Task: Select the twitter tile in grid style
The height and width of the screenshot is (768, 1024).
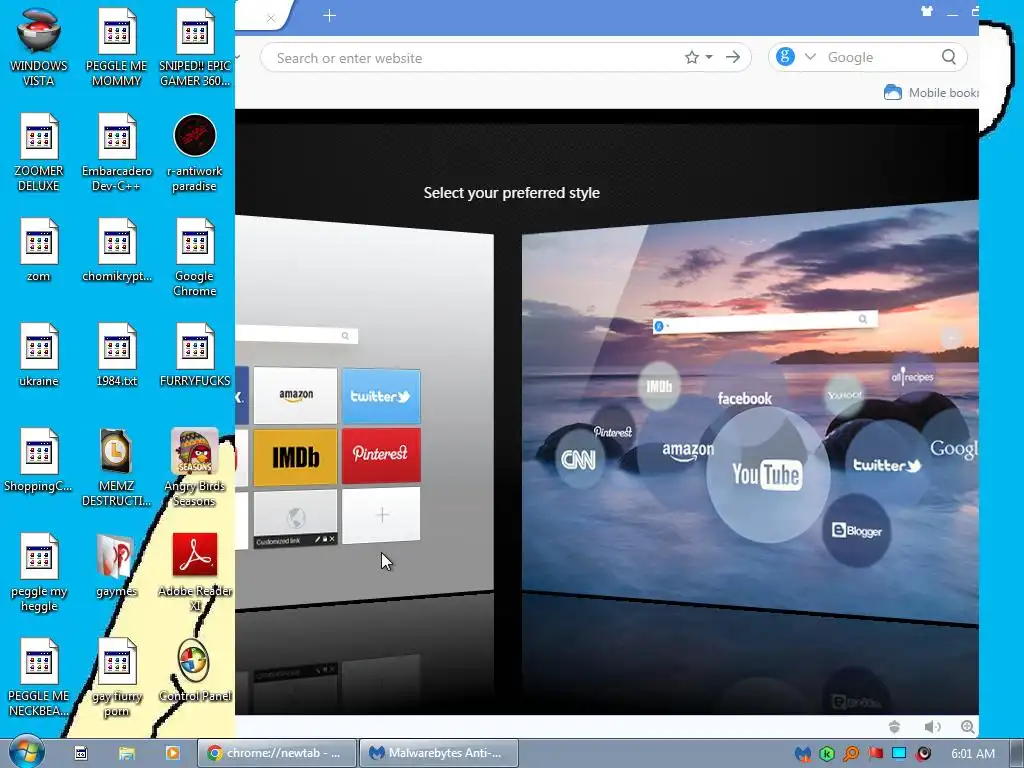Action: coord(381,396)
